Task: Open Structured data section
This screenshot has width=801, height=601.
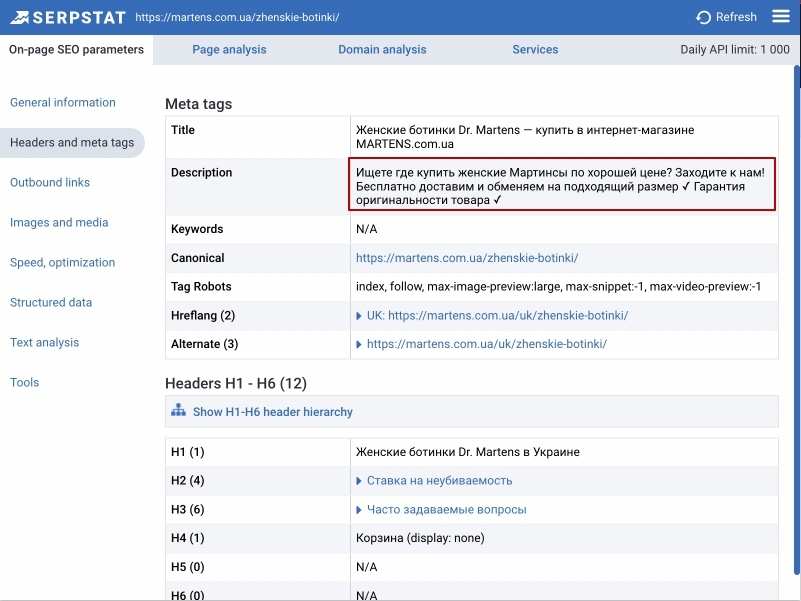Action: (51, 303)
